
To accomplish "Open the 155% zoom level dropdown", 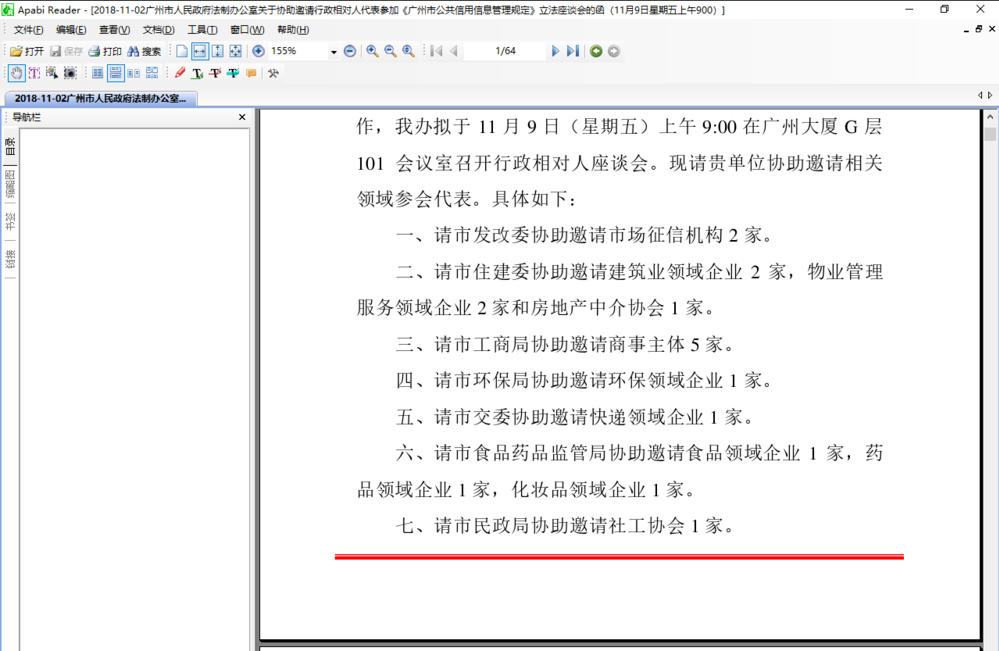I will [x=333, y=52].
